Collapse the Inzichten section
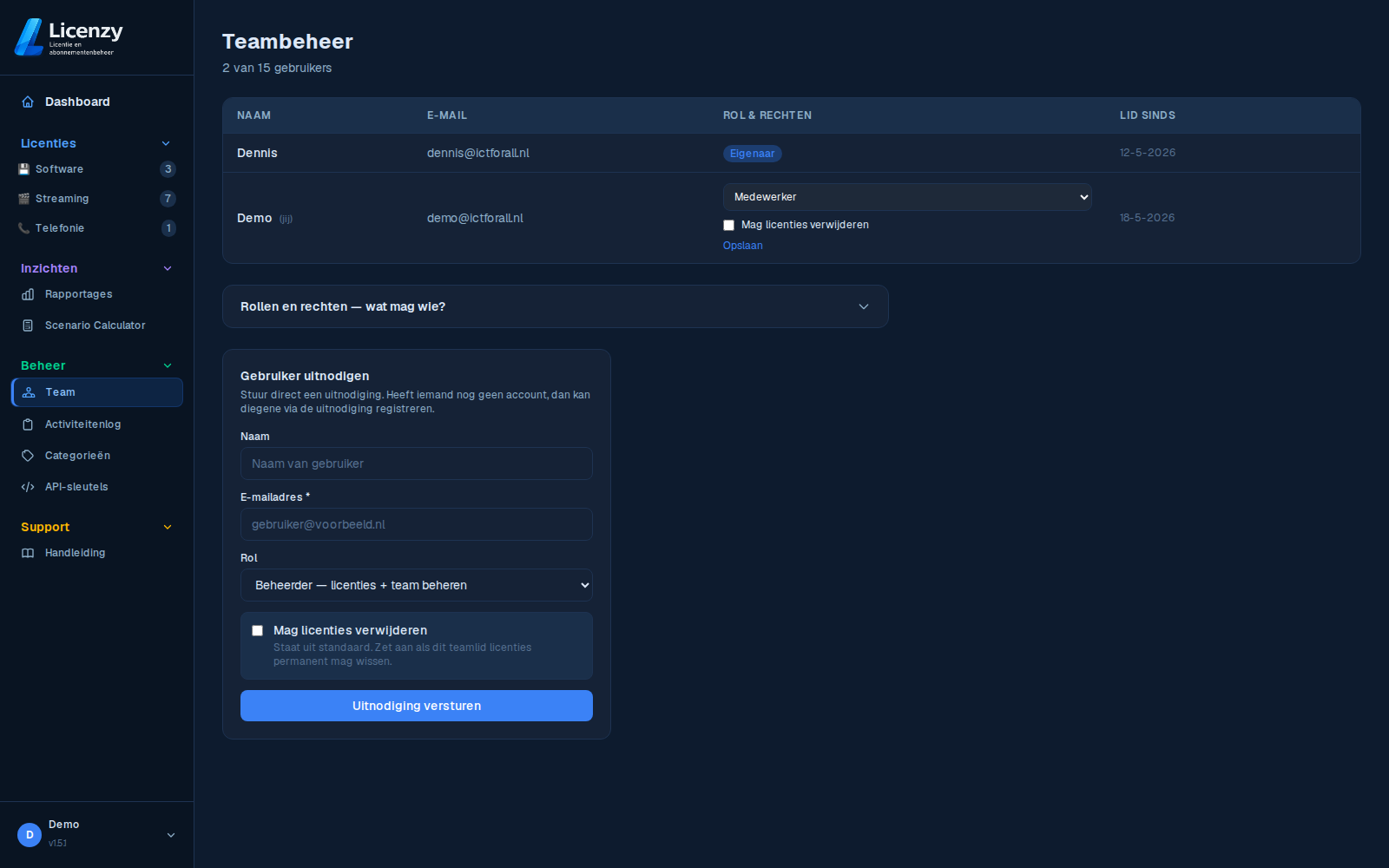 coord(168,268)
